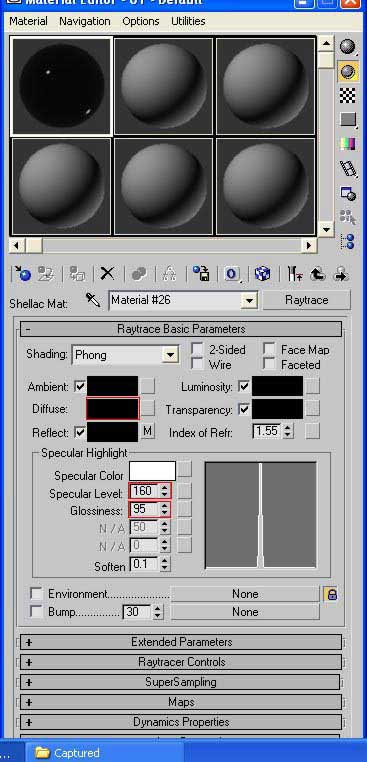
Task: Enable the 2-Sided checkbox
Action: tap(197, 349)
